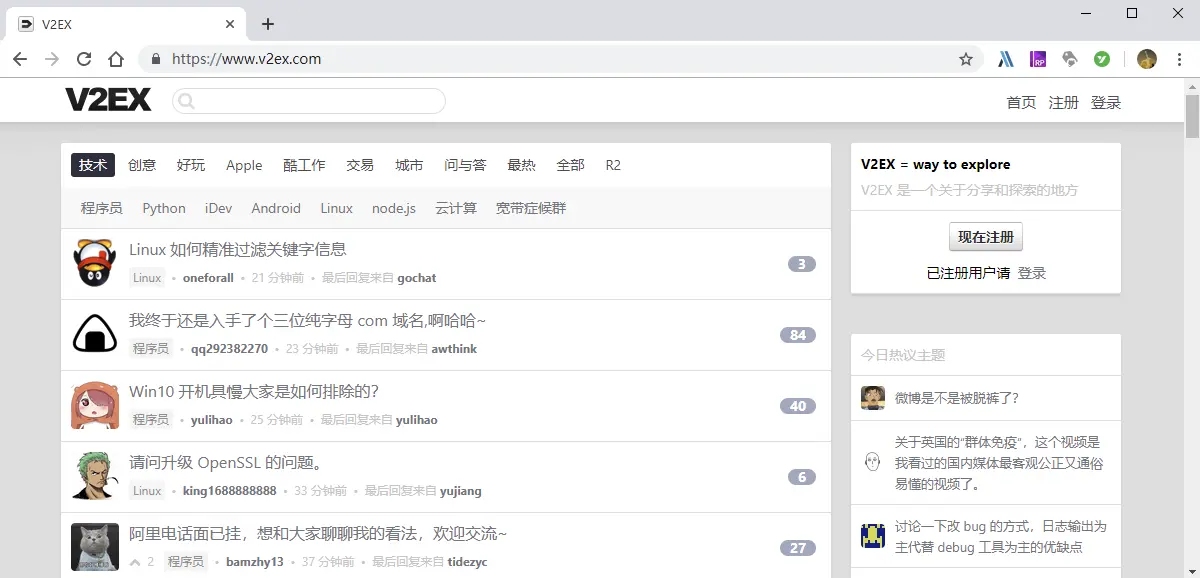The height and width of the screenshot is (578, 1200).
Task: Click the browser back arrow
Action: 20,59
